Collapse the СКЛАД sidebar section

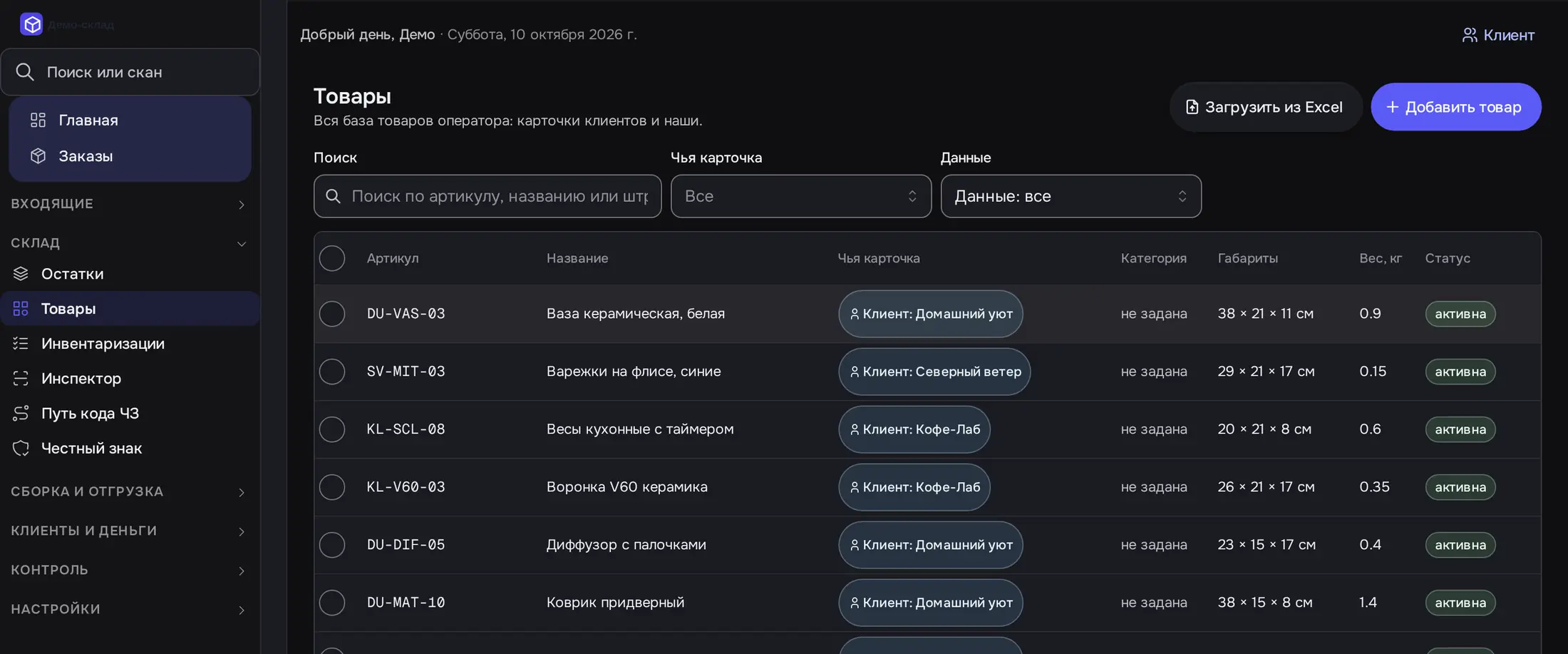tap(130, 243)
